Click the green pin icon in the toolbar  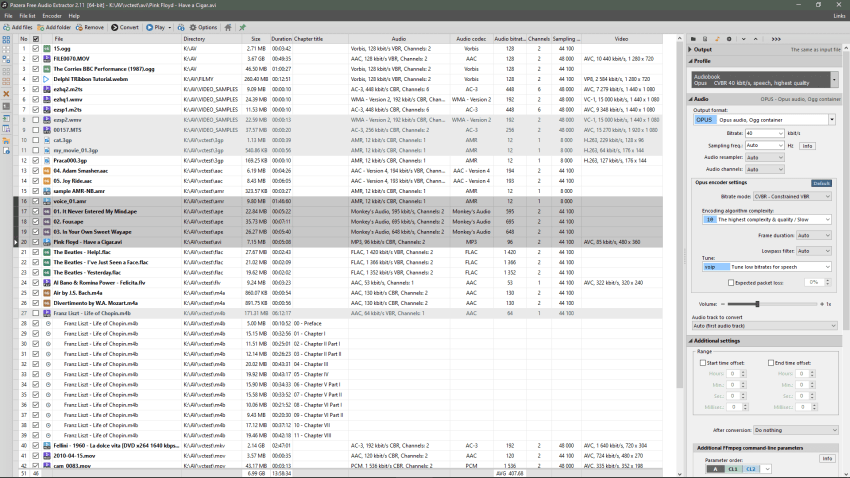(x=243, y=27)
